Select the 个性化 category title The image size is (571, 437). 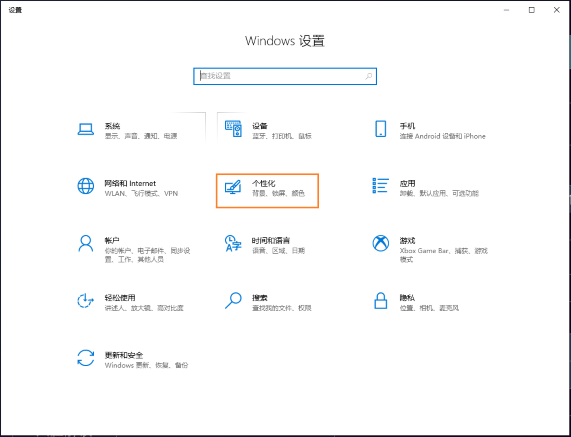pos(264,183)
